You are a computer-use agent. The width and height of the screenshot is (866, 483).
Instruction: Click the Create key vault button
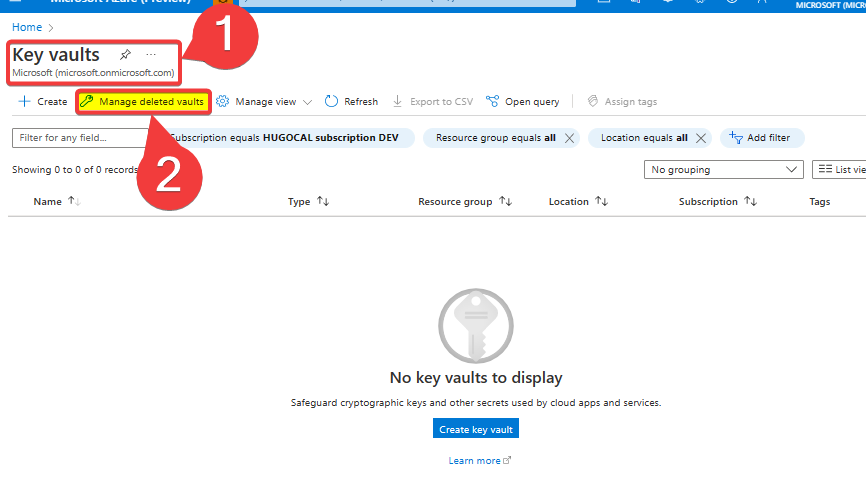tap(476, 429)
